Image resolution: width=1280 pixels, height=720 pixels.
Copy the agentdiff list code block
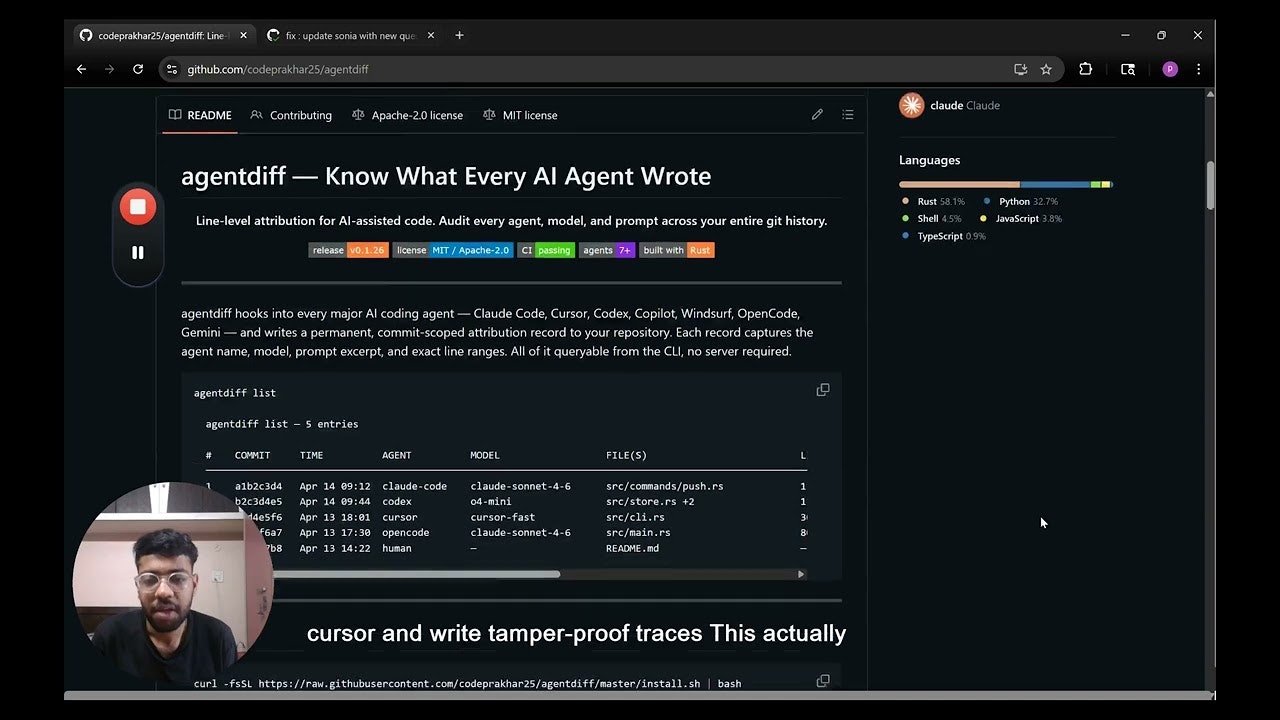[x=823, y=390]
